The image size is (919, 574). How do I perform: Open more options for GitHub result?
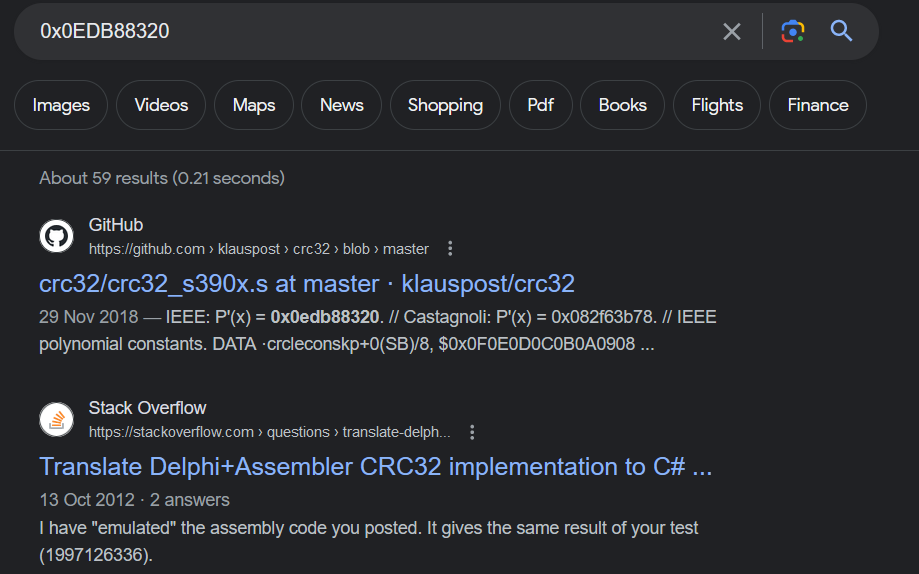click(450, 248)
